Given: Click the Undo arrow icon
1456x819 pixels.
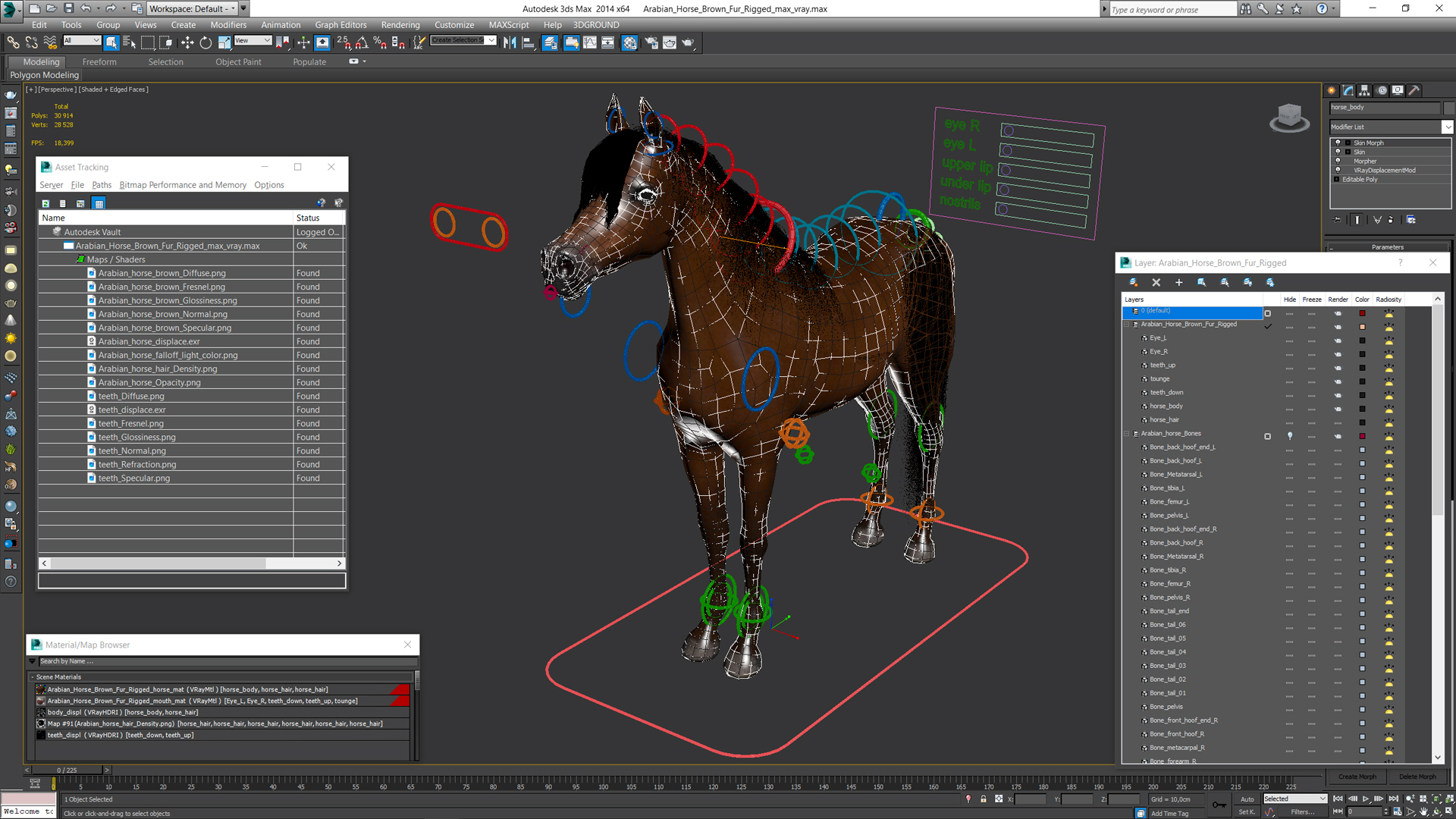Looking at the screenshot, I should [86, 8].
